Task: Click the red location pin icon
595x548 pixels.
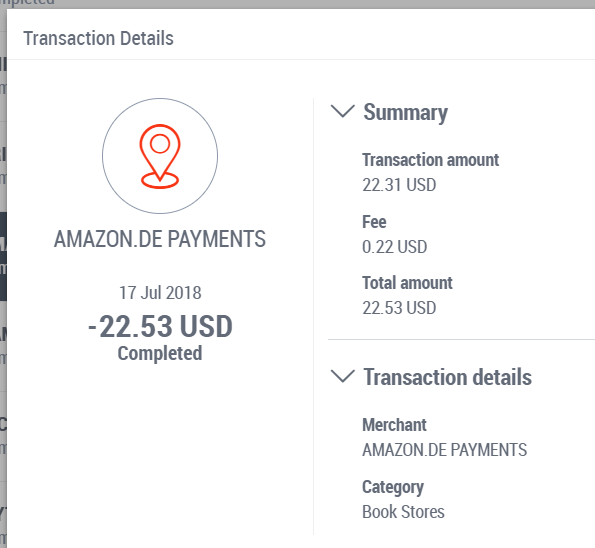Action: 160,156
